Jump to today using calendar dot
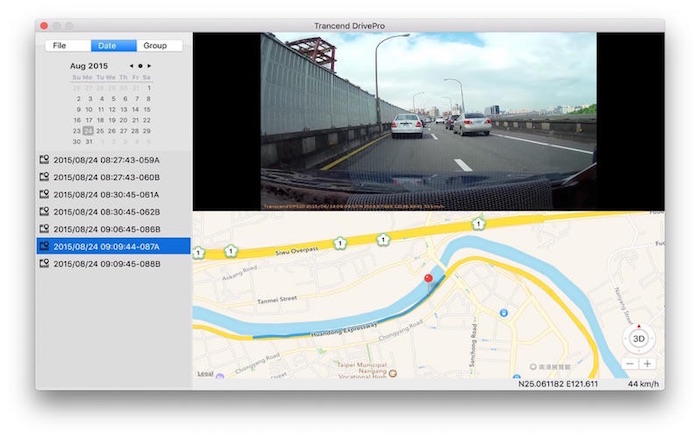Image resolution: width=700 pixels, height=438 pixels. click(140, 66)
